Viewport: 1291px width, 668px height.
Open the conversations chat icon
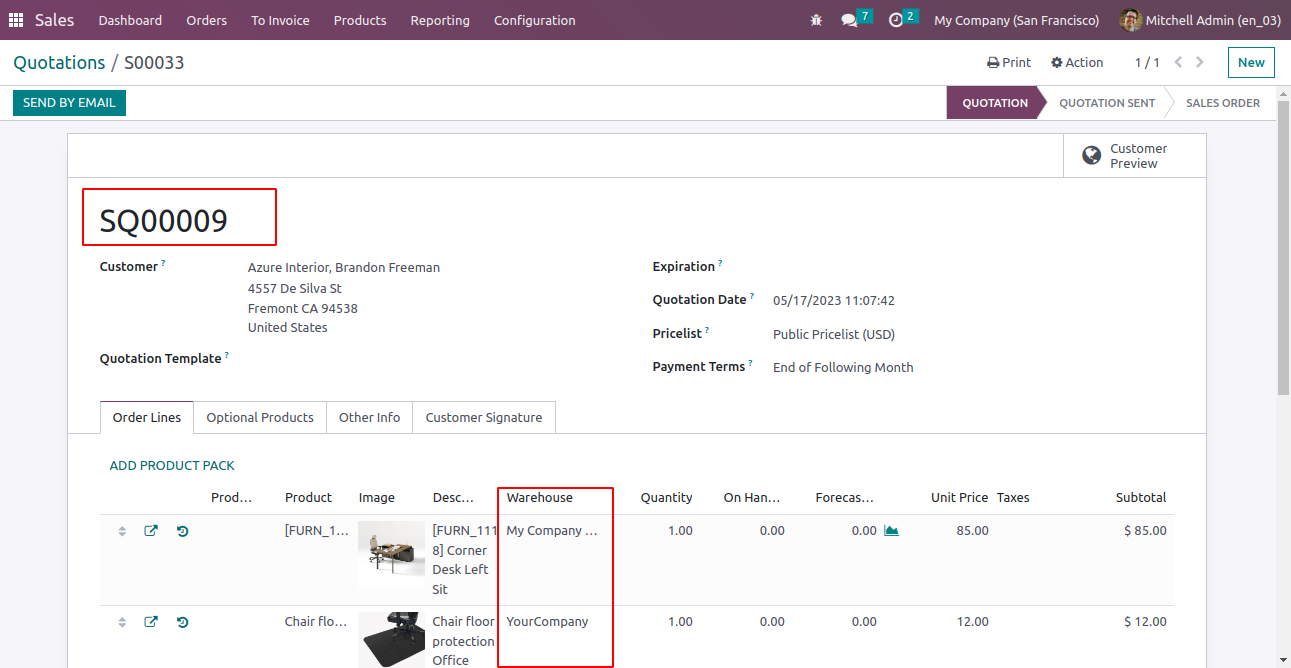click(849, 20)
